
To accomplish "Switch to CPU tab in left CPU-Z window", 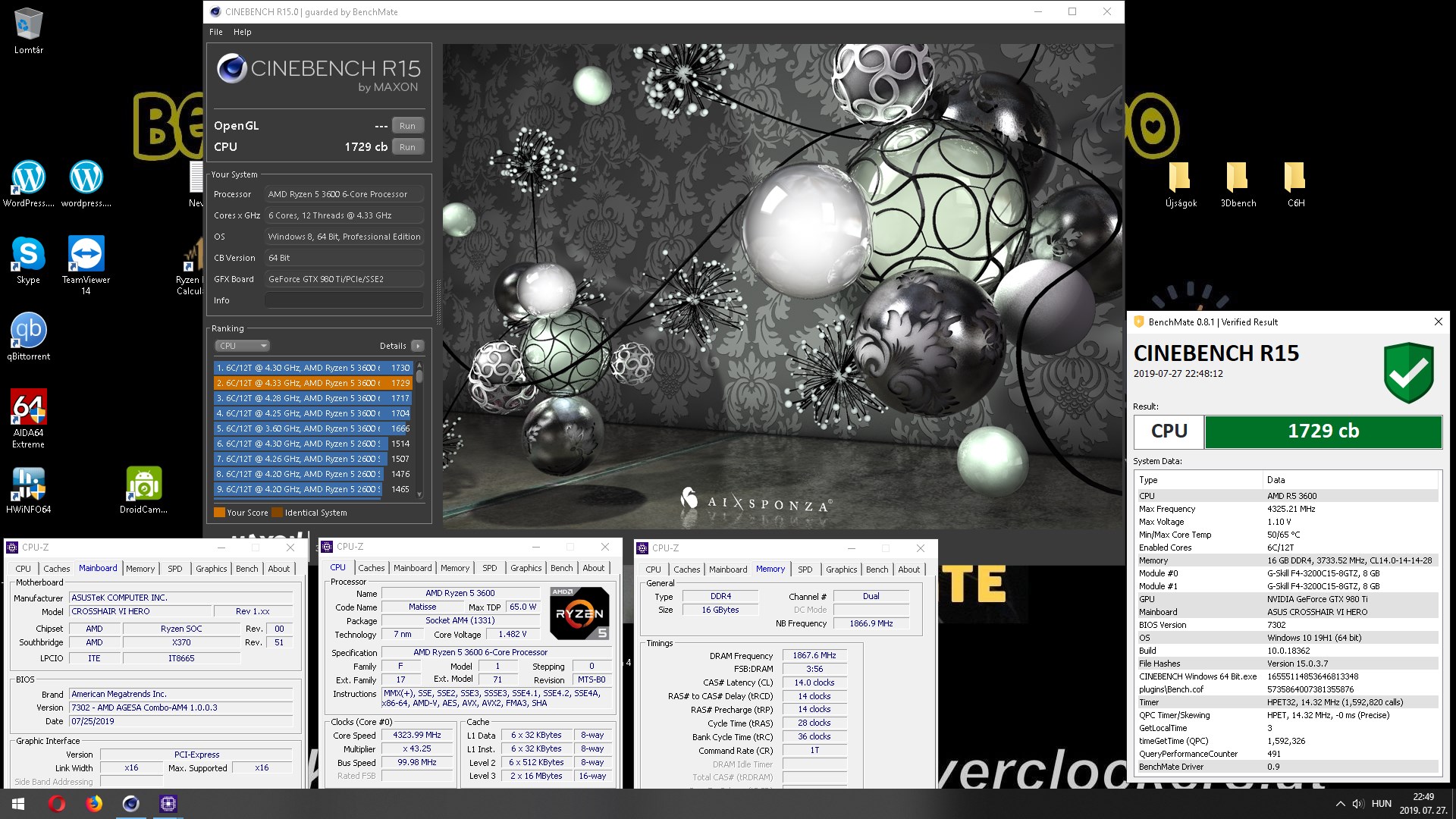I will pos(24,569).
